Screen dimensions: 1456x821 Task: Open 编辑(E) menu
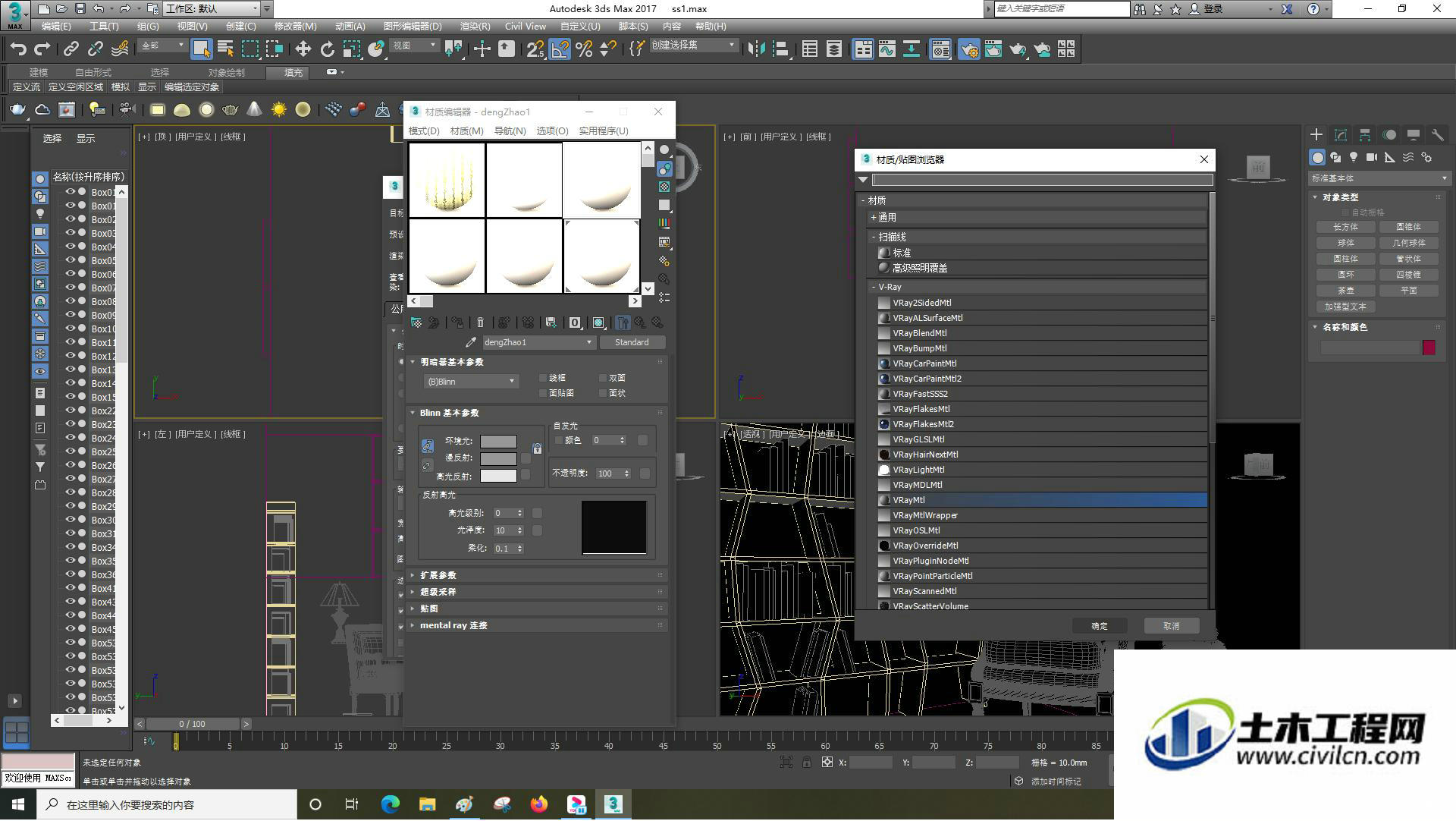(56, 26)
